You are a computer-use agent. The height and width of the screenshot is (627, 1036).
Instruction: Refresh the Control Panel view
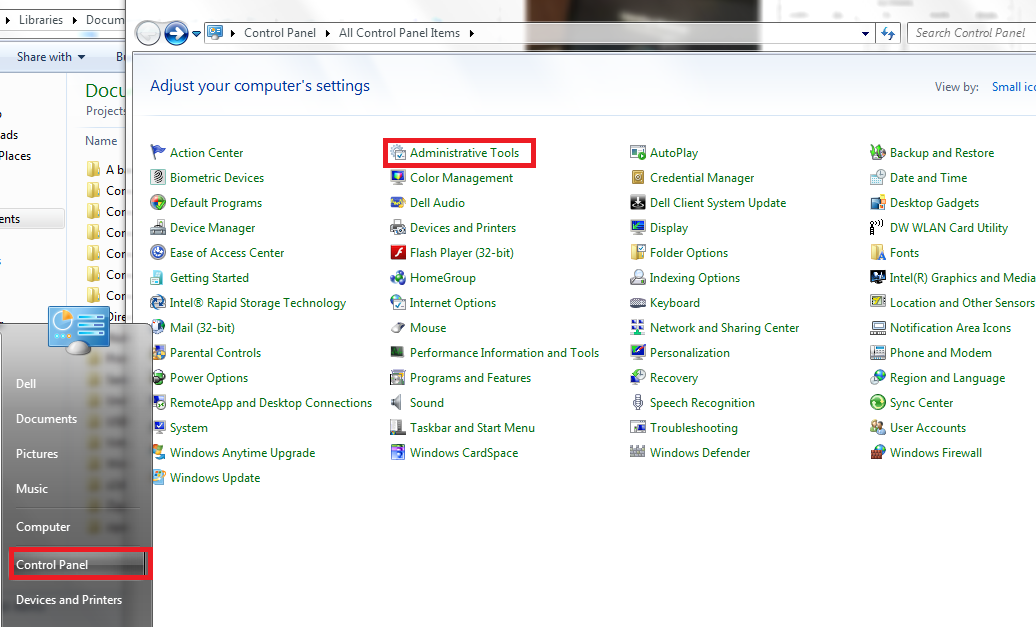click(x=888, y=32)
